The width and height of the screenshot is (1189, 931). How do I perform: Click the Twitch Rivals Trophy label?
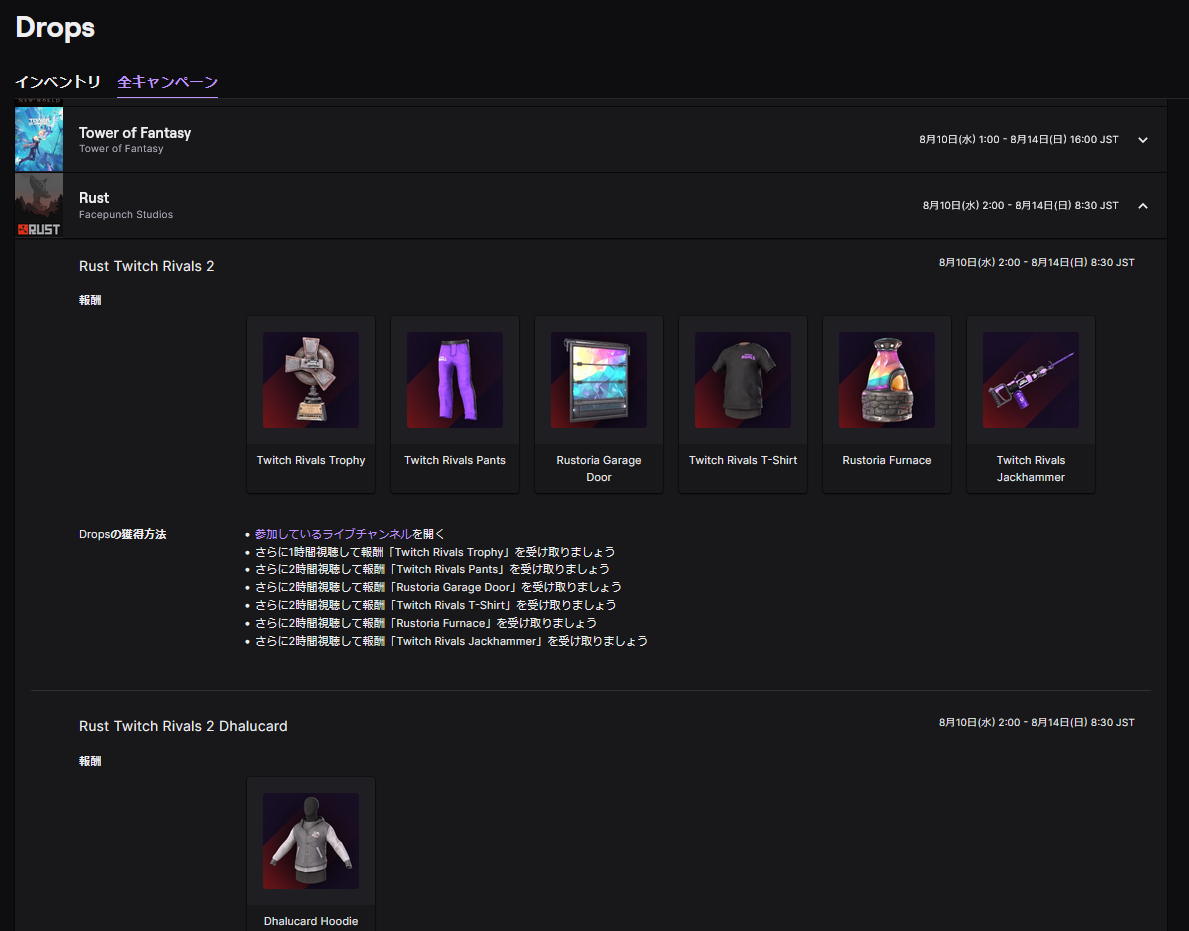click(311, 460)
